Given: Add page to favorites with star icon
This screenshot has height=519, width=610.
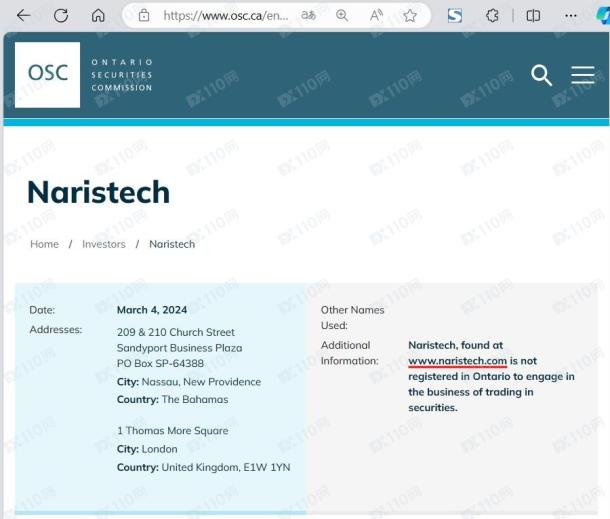Looking at the screenshot, I should (x=410, y=16).
